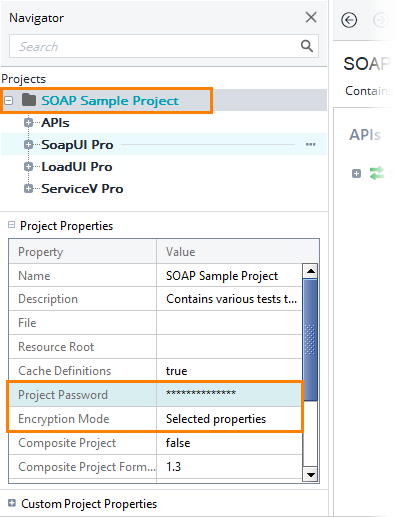Open SoapUI Pro ellipsis menu
The height and width of the screenshot is (517, 397).
point(311,144)
